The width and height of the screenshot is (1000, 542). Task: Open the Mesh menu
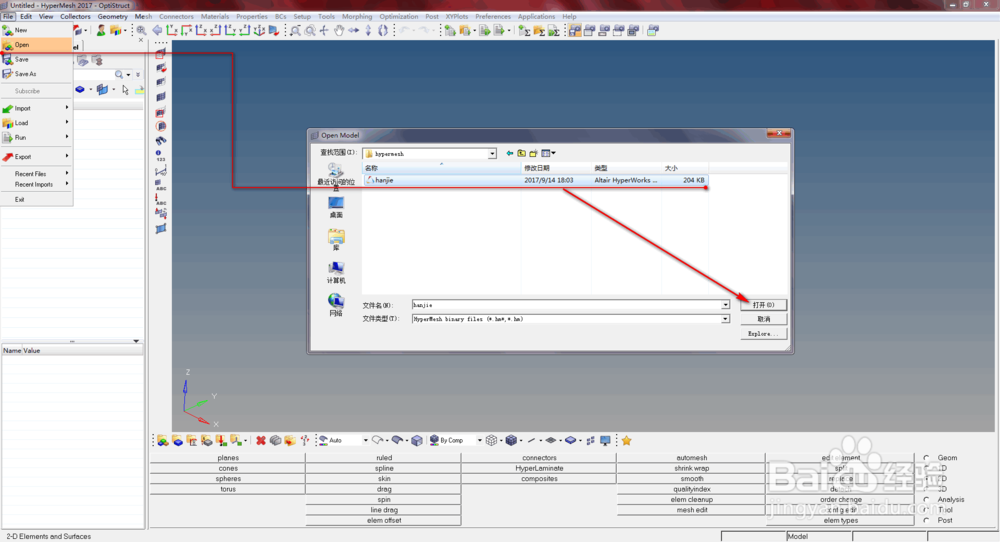143,17
